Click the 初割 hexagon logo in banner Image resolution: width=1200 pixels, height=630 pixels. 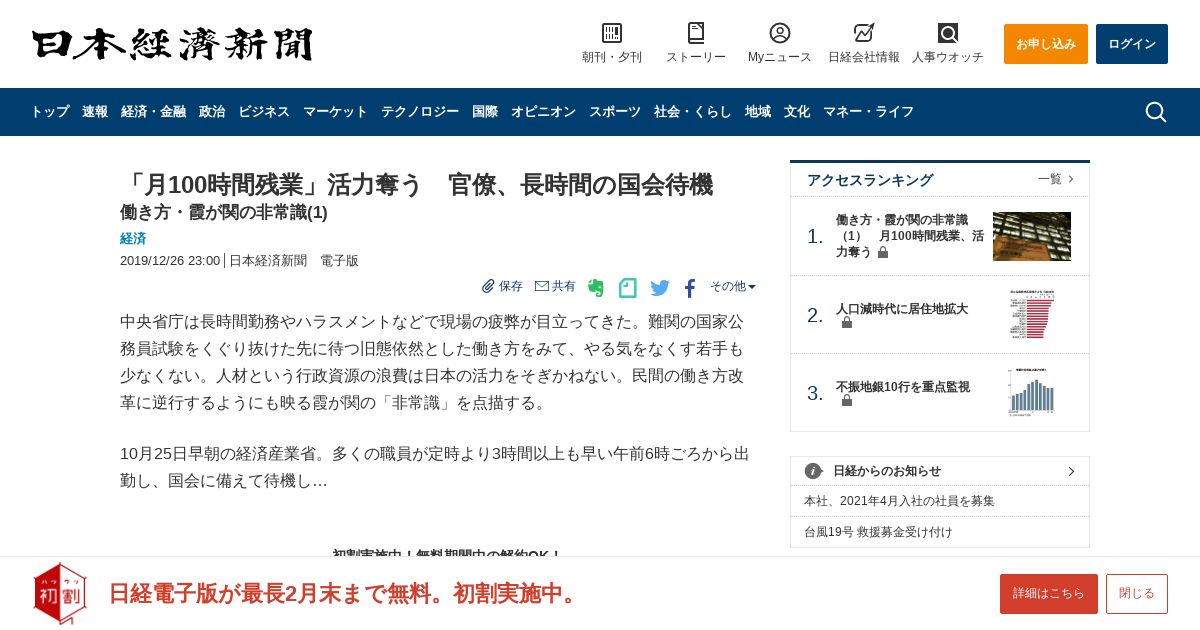point(60,593)
